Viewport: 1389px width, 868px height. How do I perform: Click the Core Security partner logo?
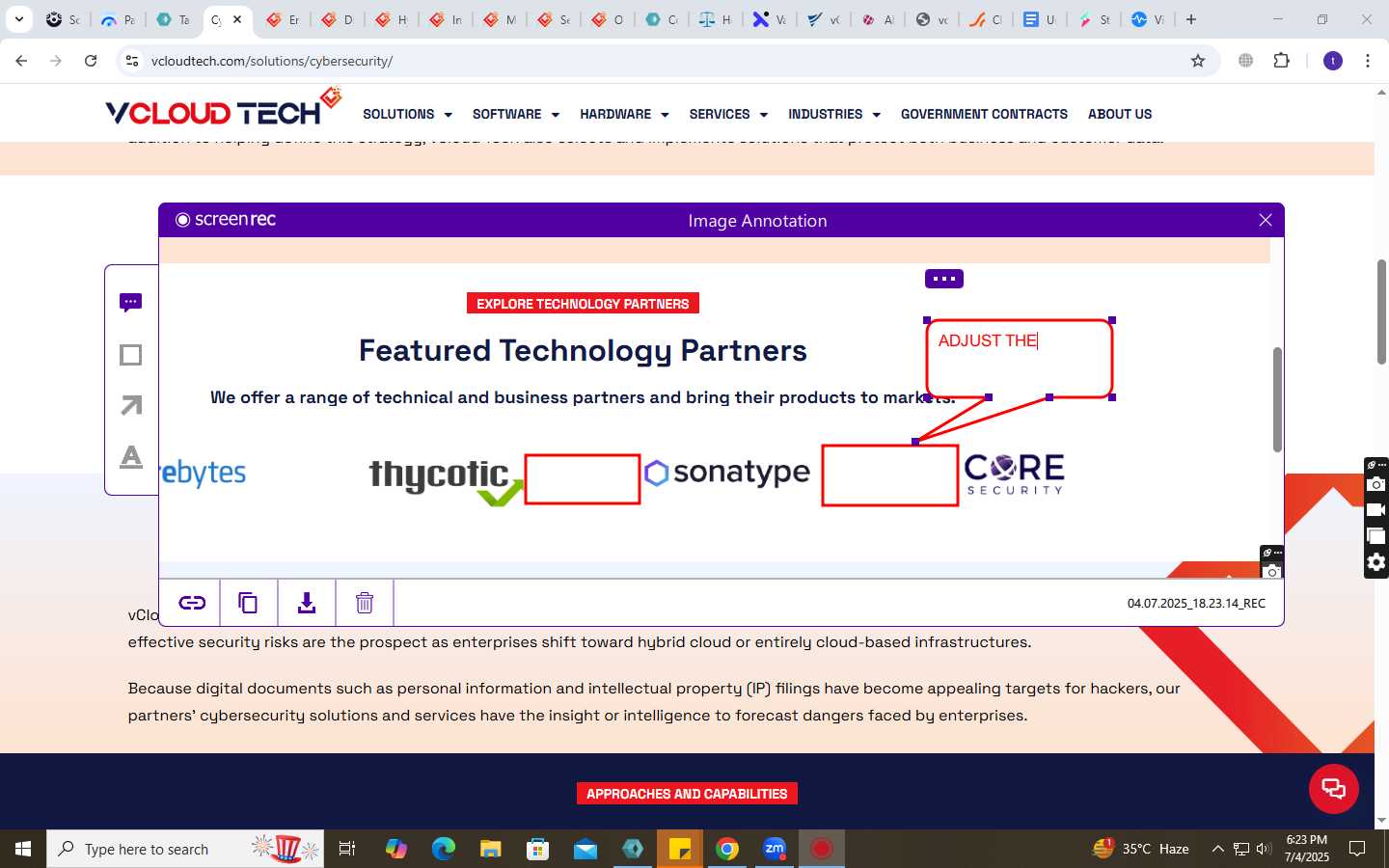point(1015,475)
